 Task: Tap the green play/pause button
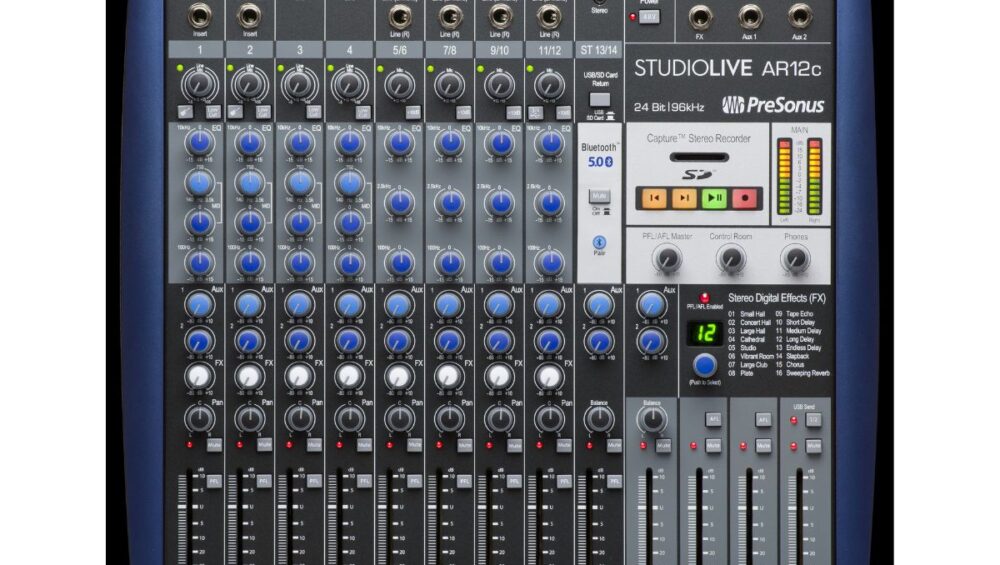point(714,198)
